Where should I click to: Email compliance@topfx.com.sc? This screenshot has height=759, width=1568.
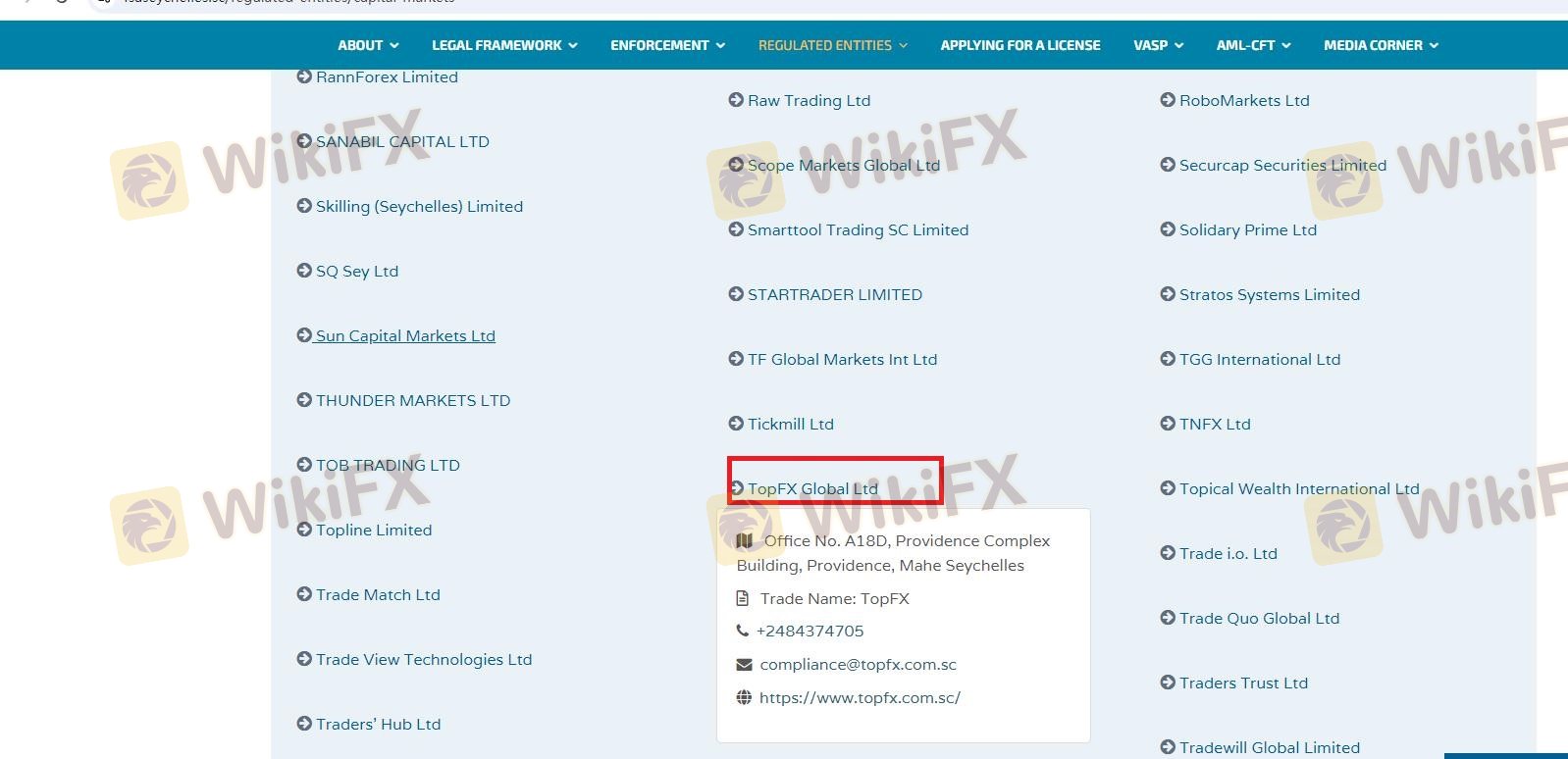(x=858, y=665)
